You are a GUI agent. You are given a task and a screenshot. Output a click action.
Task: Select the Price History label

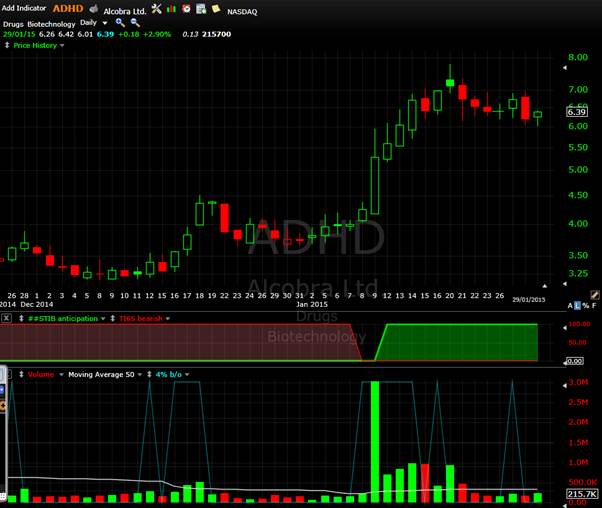tap(35, 45)
